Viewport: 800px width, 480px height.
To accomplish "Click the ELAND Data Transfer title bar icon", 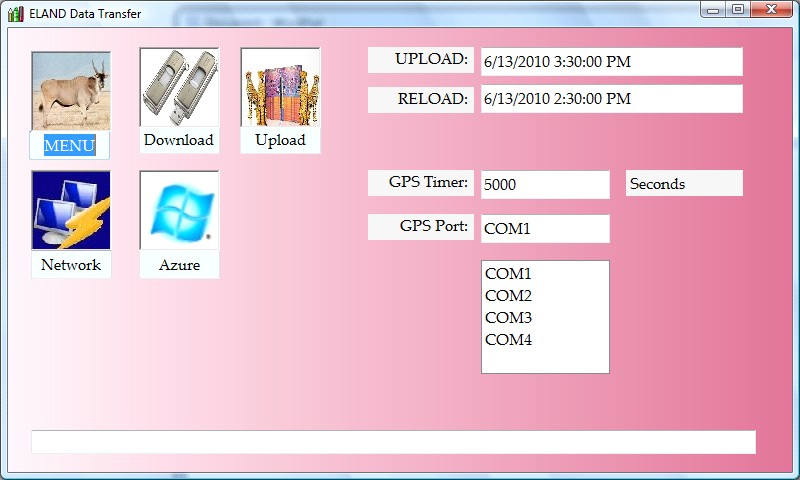I will point(15,13).
